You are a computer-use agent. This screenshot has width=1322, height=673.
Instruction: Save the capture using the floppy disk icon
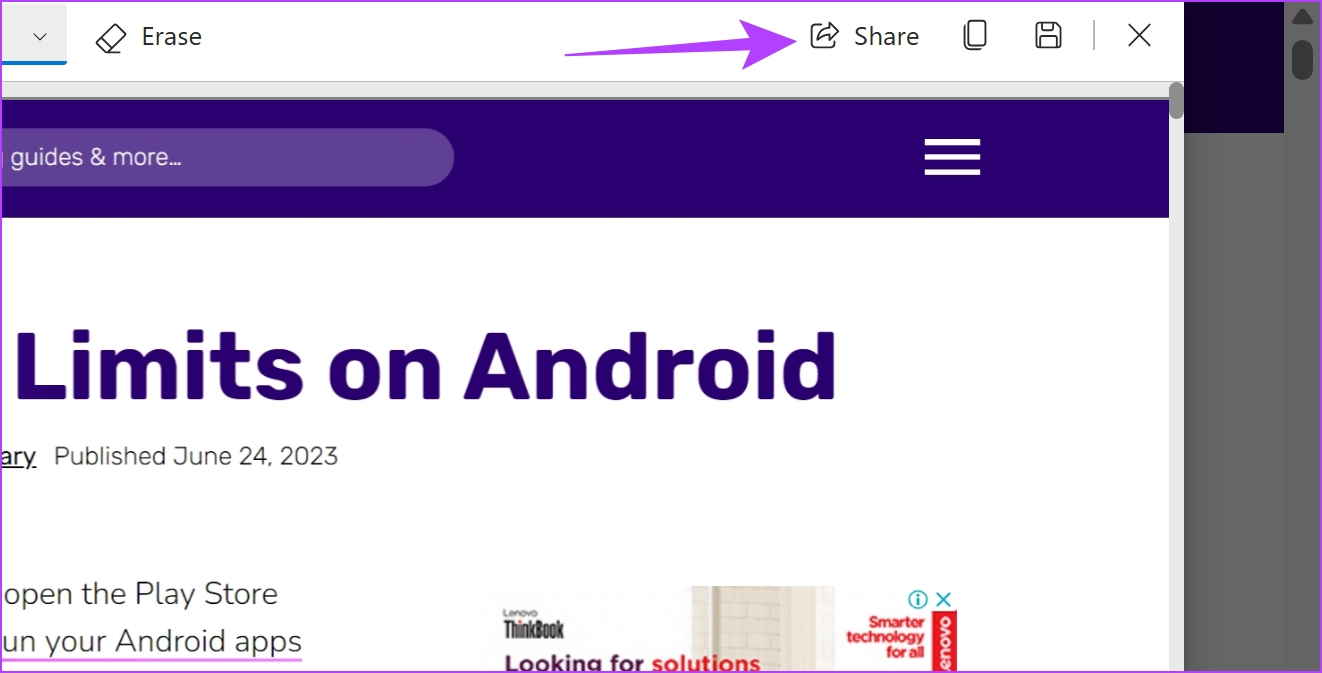coord(1048,37)
